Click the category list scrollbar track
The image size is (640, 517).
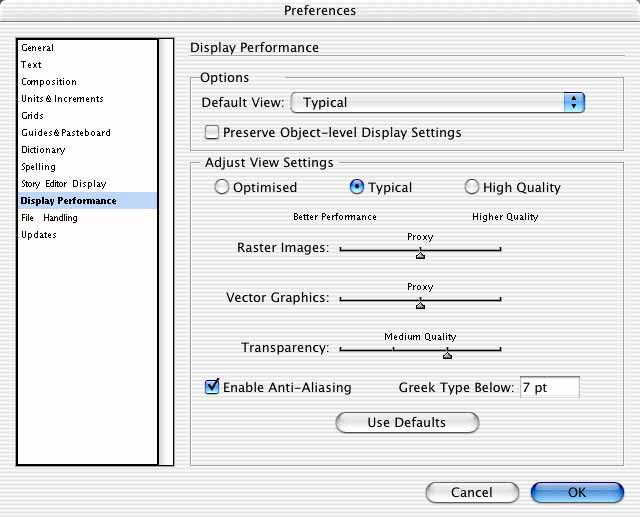166,252
